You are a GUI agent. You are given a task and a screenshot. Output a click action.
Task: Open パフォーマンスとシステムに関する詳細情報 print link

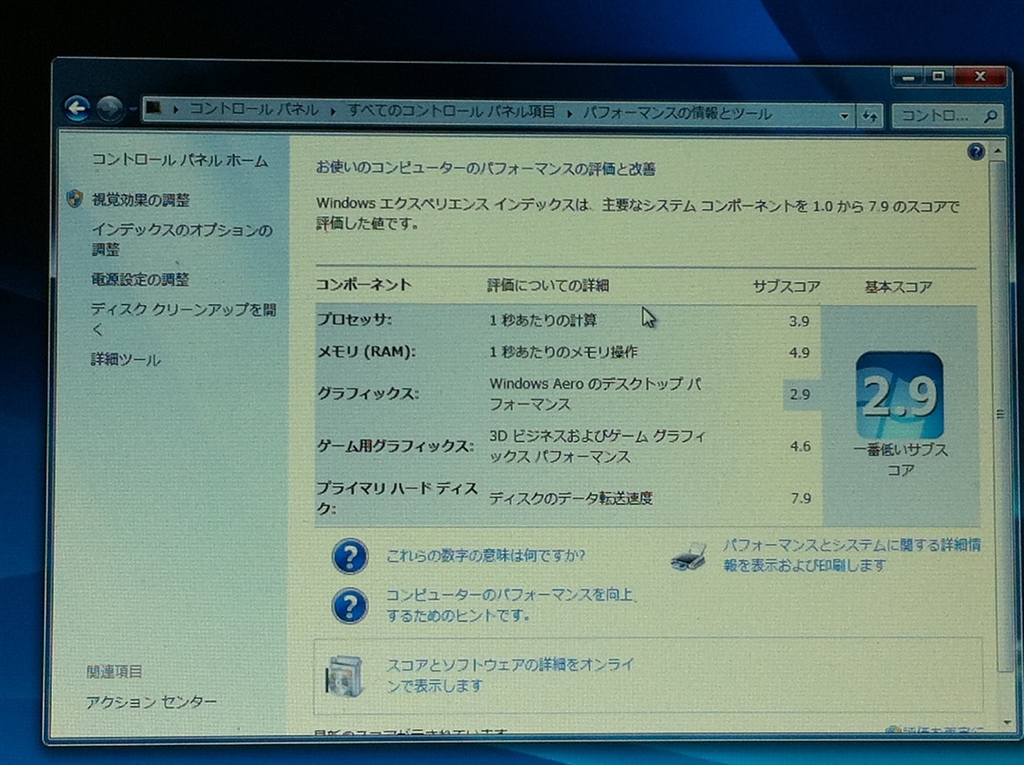coord(852,555)
